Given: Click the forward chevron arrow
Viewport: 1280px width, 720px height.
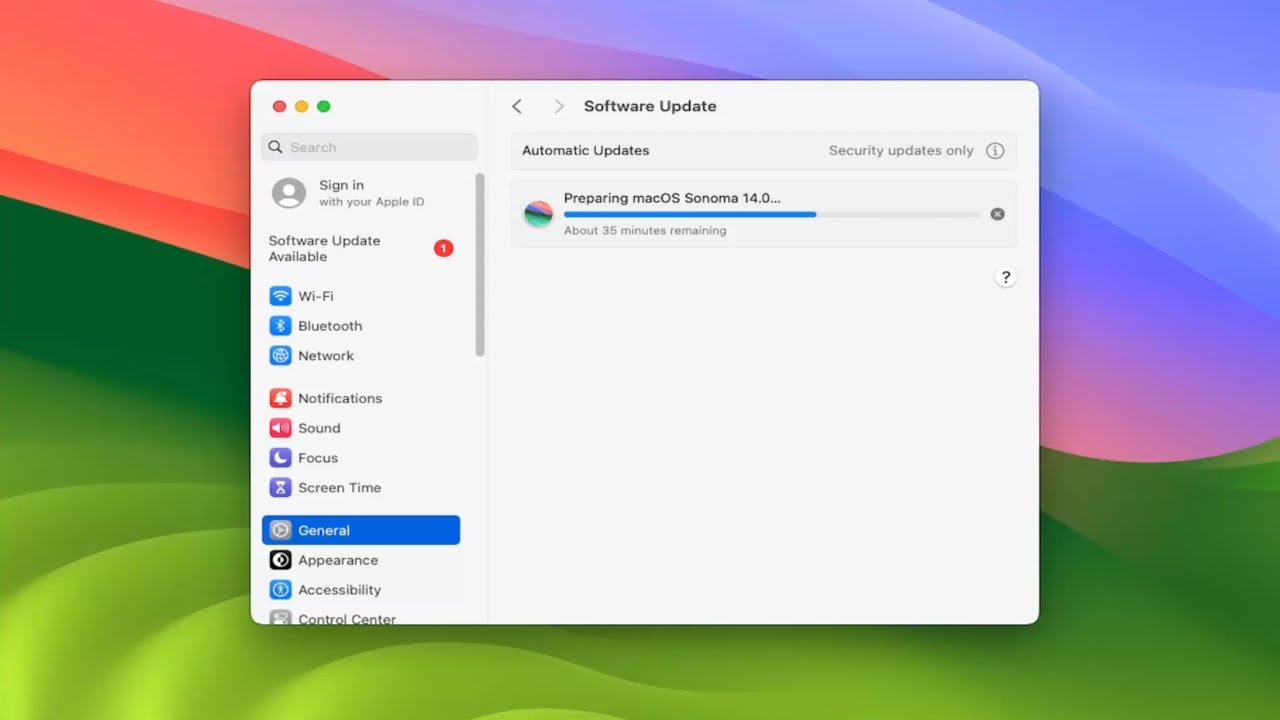Looking at the screenshot, I should click(559, 106).
